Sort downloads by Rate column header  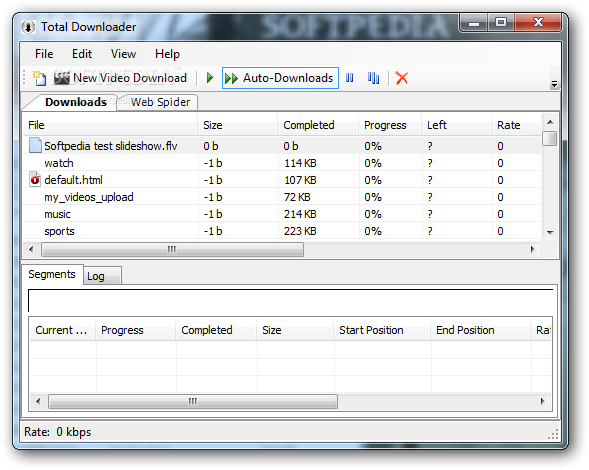(517, 125)
